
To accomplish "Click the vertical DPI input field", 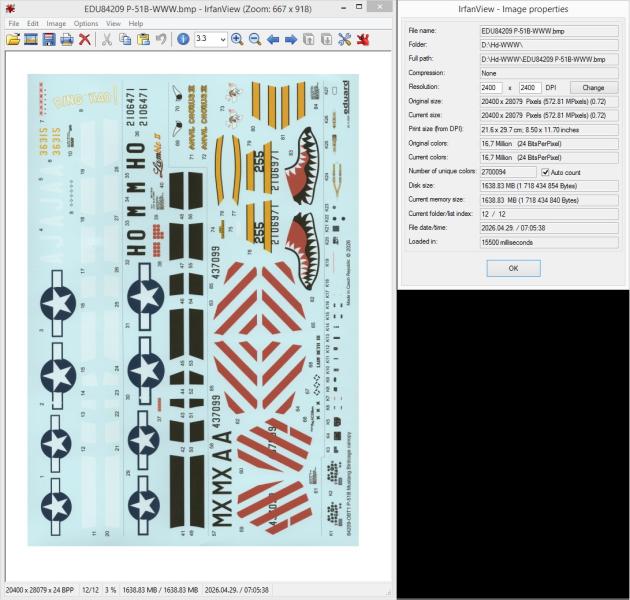I will tap(530, 88).
